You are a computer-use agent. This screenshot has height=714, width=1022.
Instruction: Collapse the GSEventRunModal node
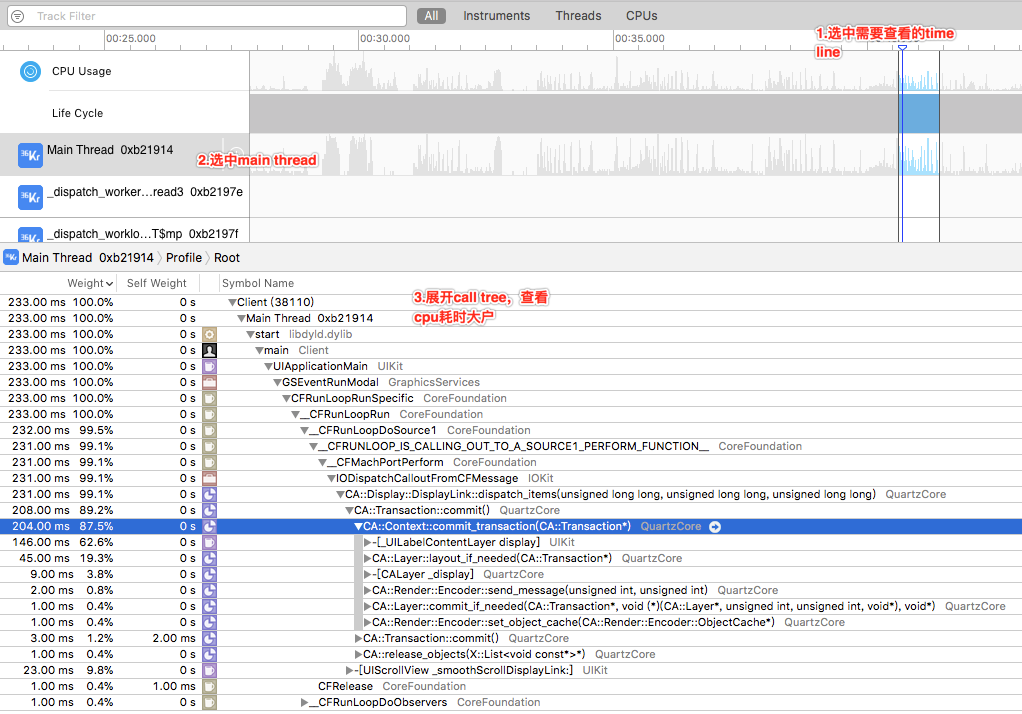coord(278,382)
